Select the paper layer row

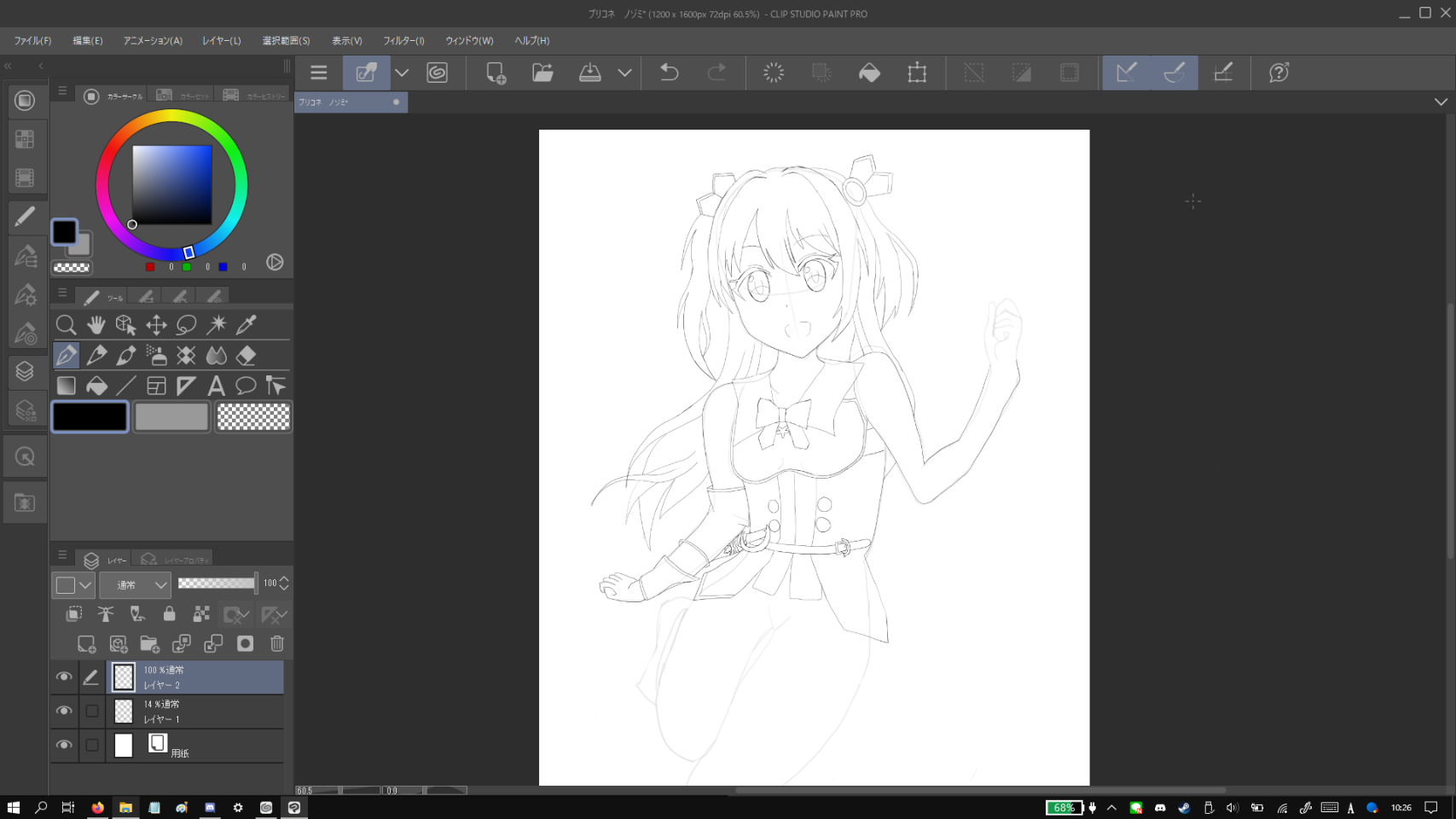[205, 746]
